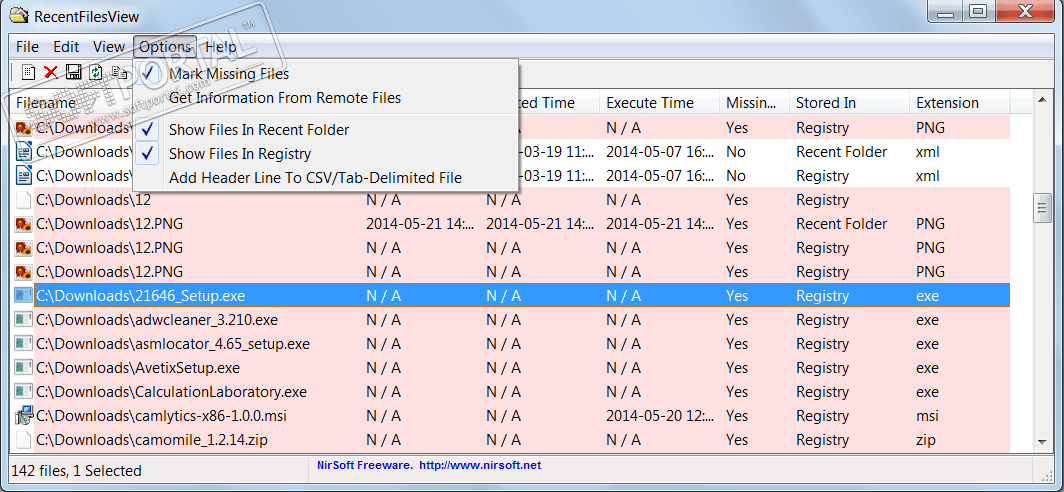The image size is (1064, 492).
Task: Click the red X delete toolbar icon
Action: point(51,72)
